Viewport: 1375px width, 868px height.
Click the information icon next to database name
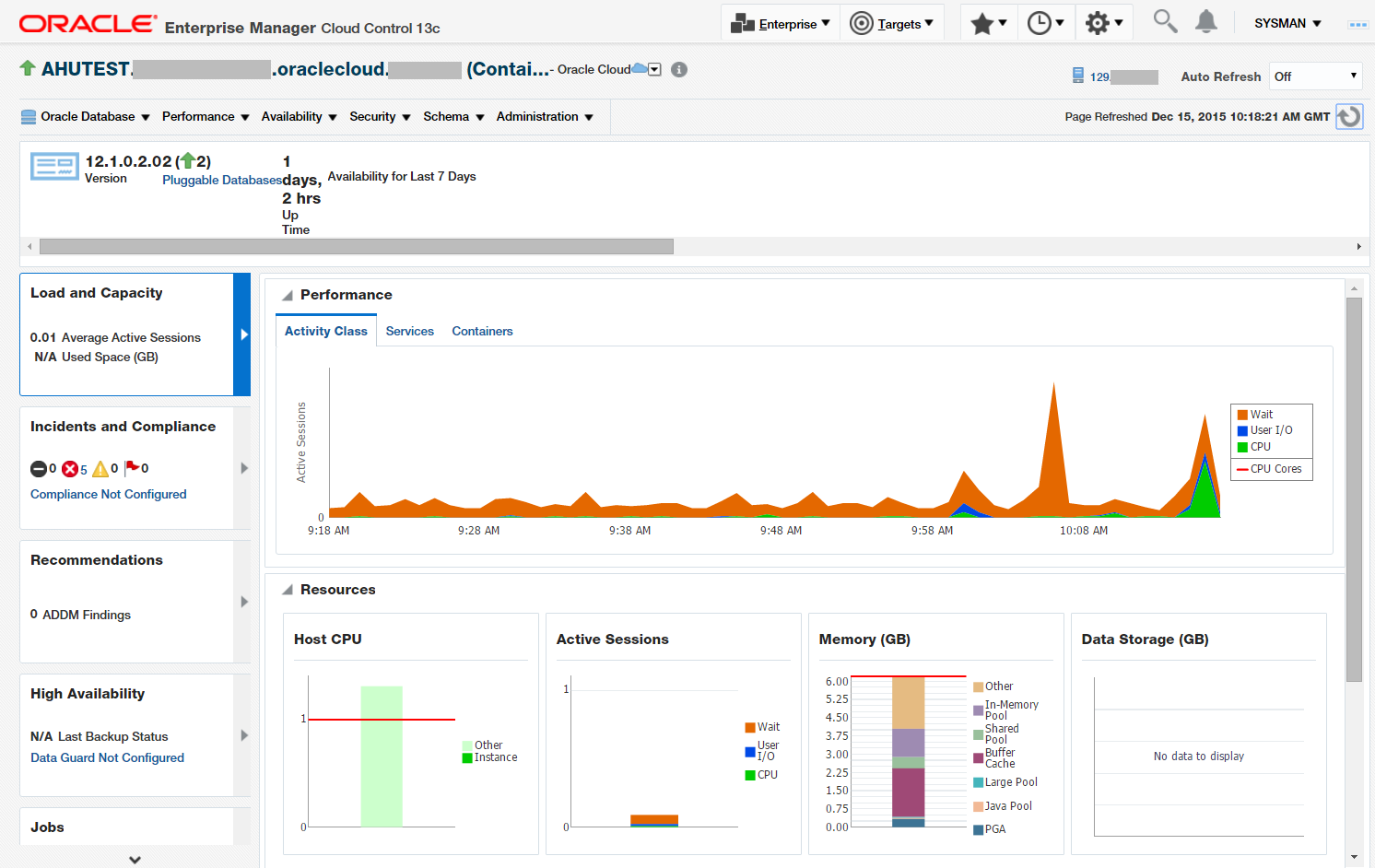(x=679, y=68)
